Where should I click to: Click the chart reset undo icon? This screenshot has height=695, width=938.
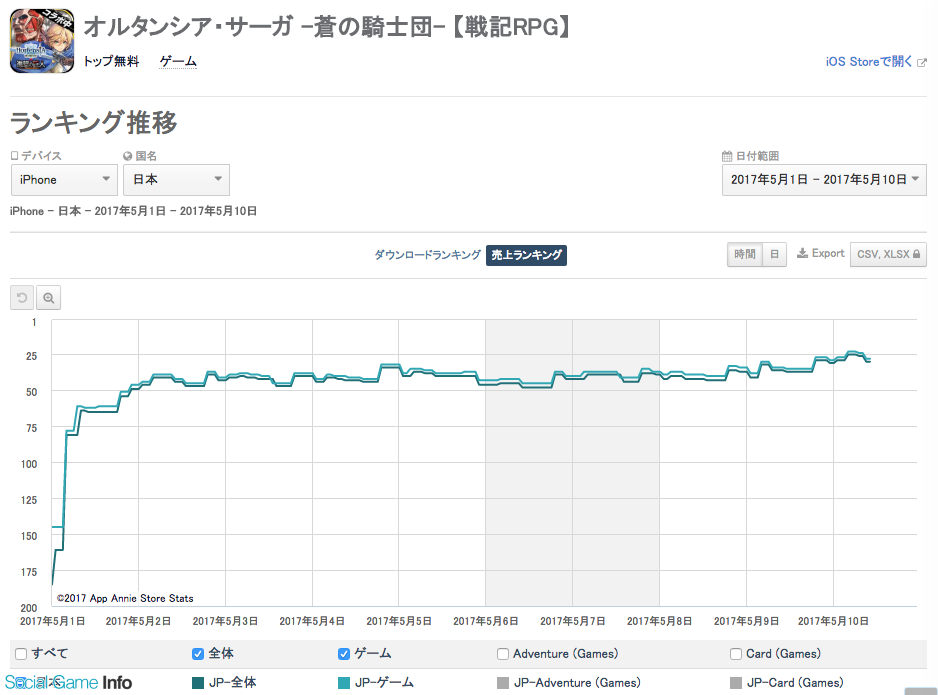point(22,297)
